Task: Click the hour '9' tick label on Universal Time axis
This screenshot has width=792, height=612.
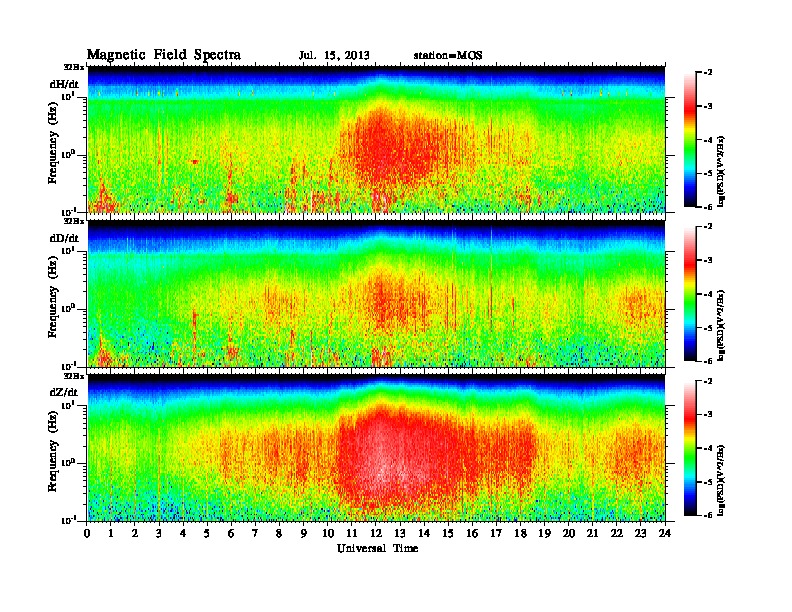Action: click(304, 534)
